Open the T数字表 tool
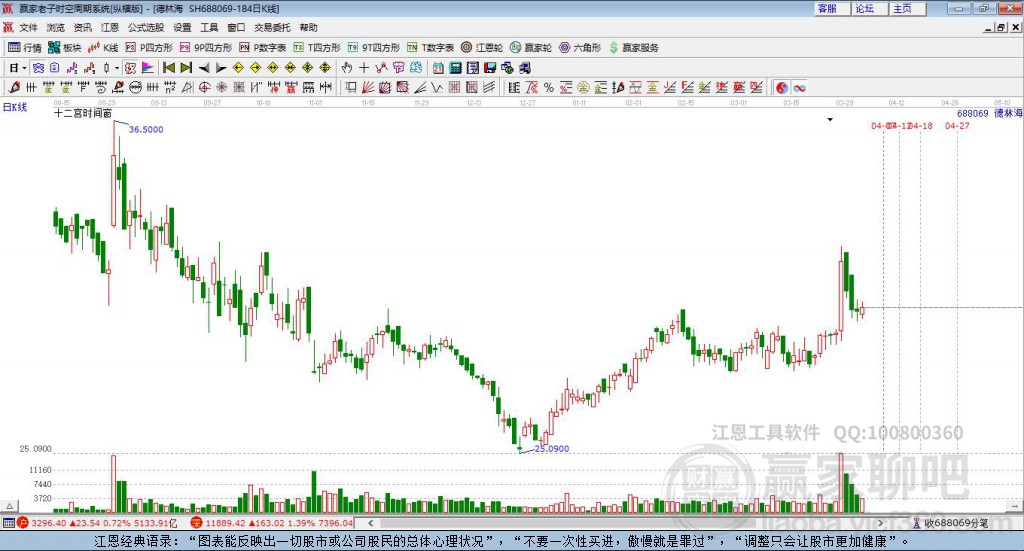Screen dimensions: 1024x551 click(x=430, y=48)
